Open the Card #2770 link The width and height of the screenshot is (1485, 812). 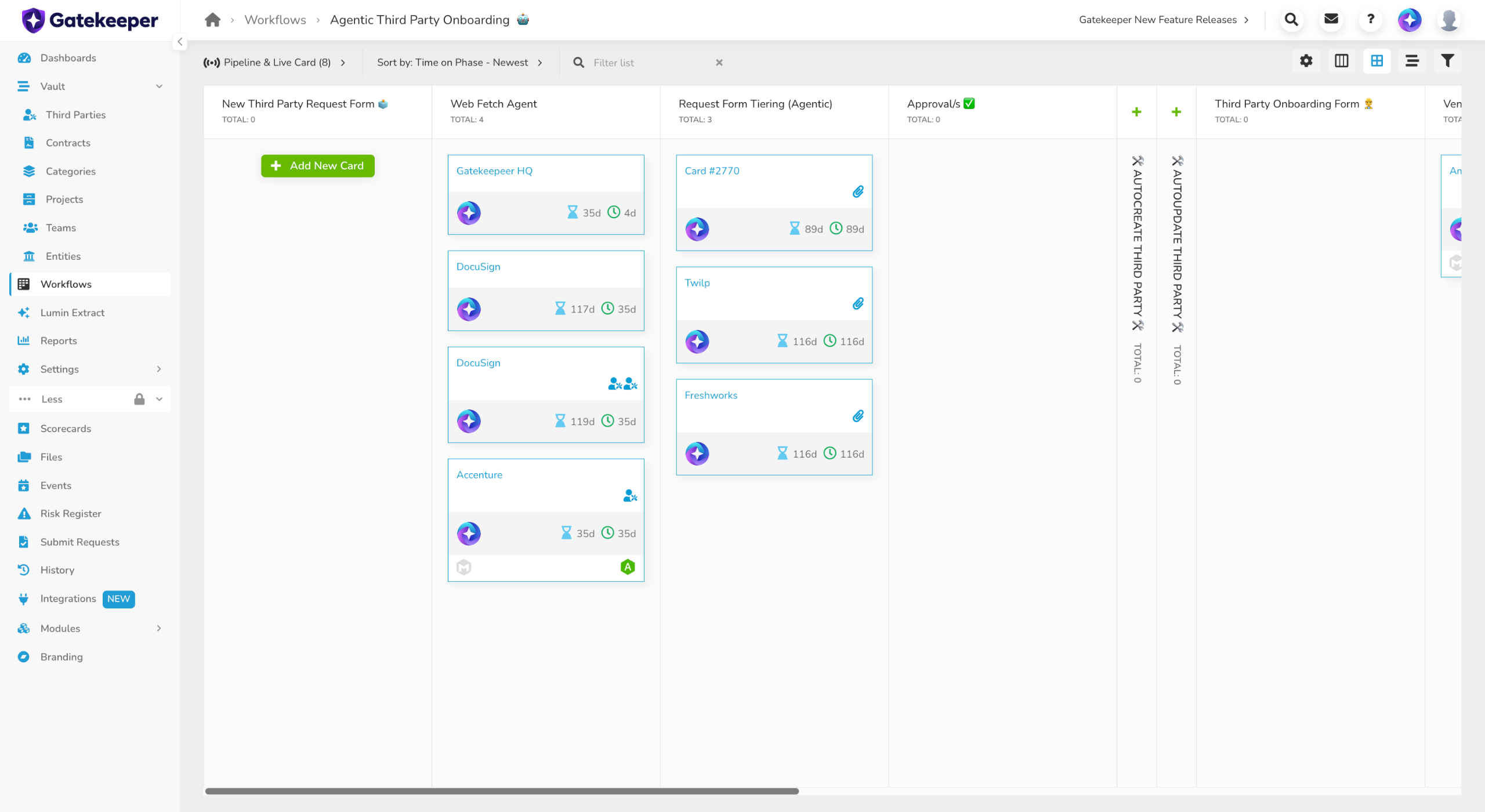(x=712, y=171)
